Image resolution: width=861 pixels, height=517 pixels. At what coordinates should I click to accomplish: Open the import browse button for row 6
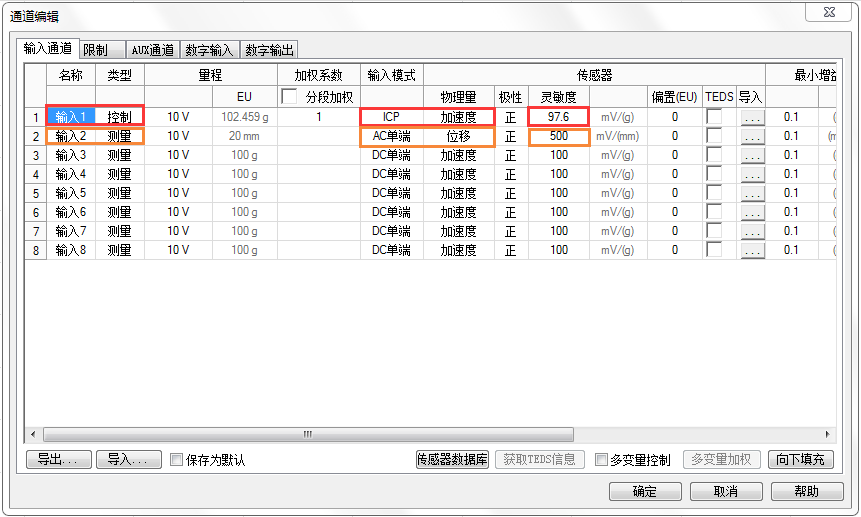point(752,213)
